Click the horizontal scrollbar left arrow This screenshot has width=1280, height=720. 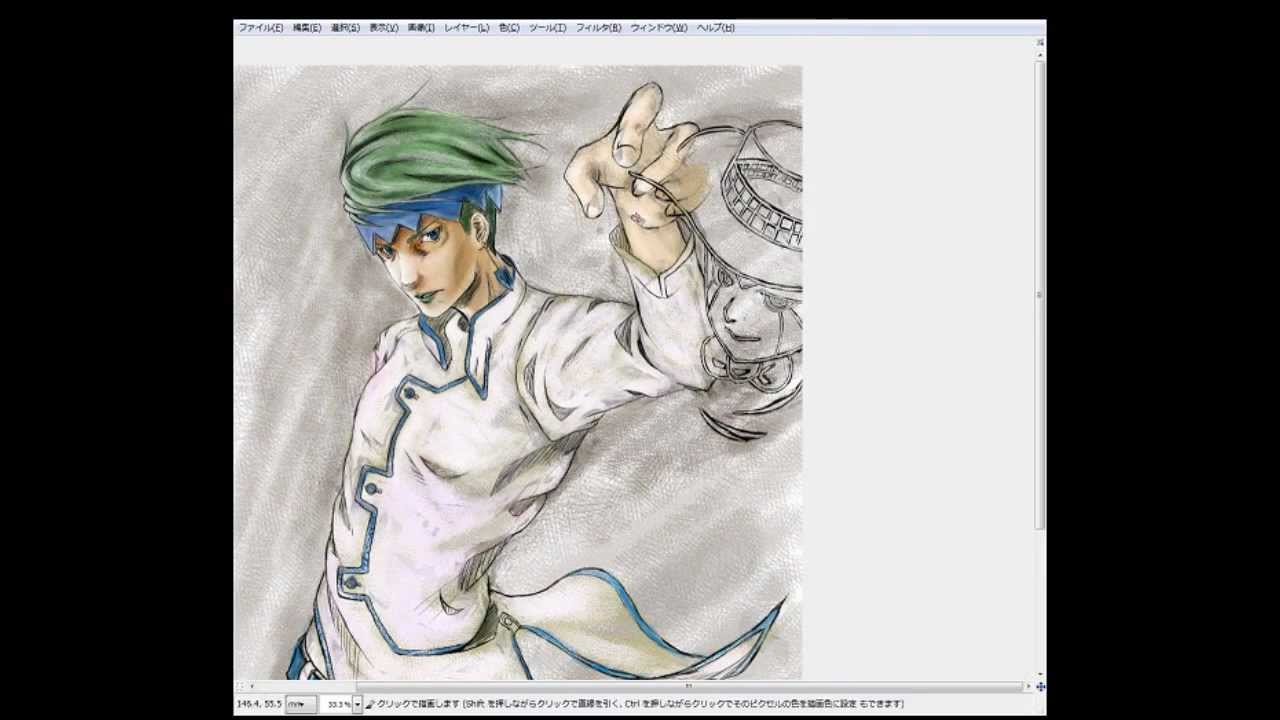[251, 686]
